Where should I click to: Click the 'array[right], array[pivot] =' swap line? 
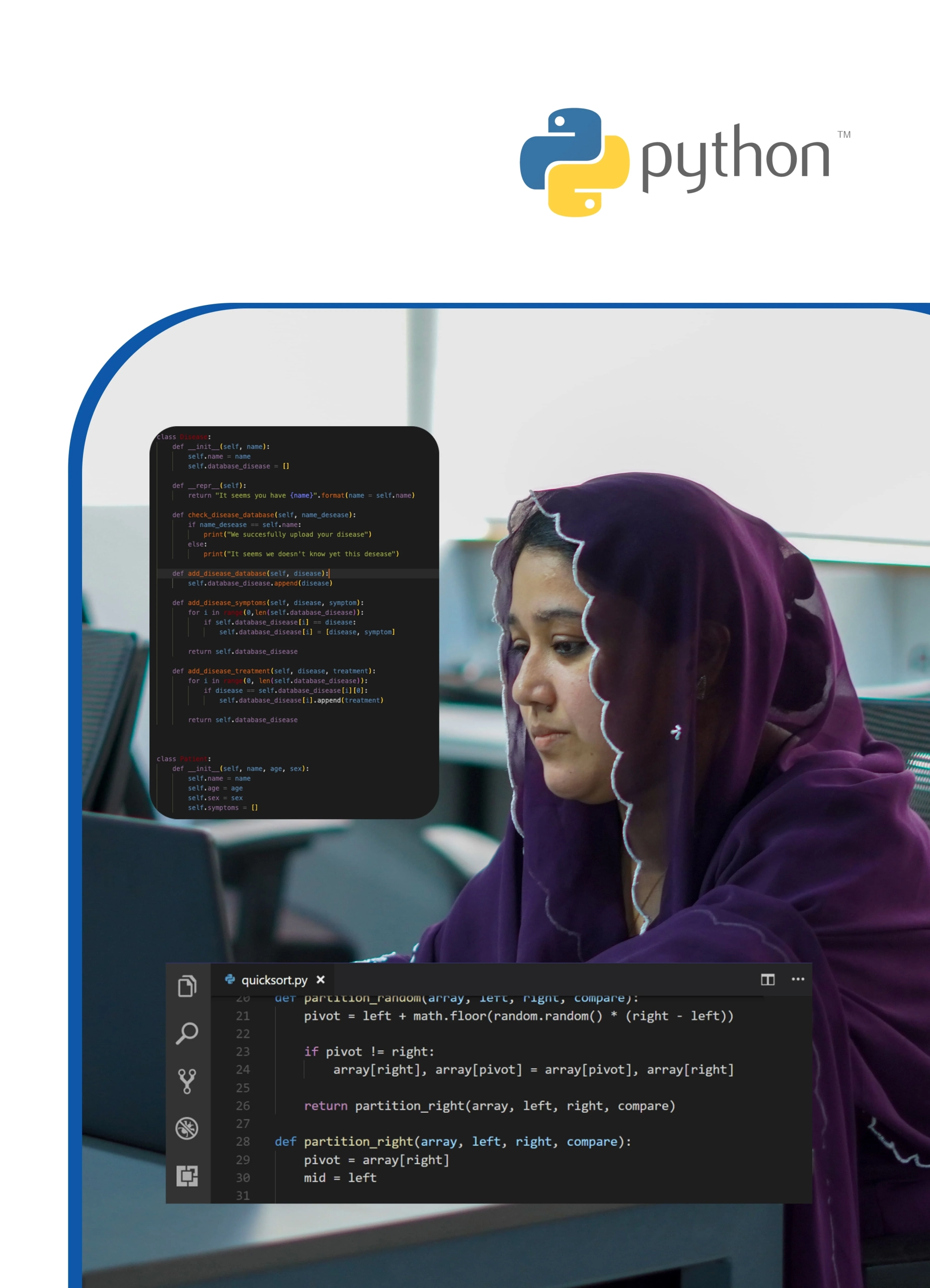pos(533,1070)
